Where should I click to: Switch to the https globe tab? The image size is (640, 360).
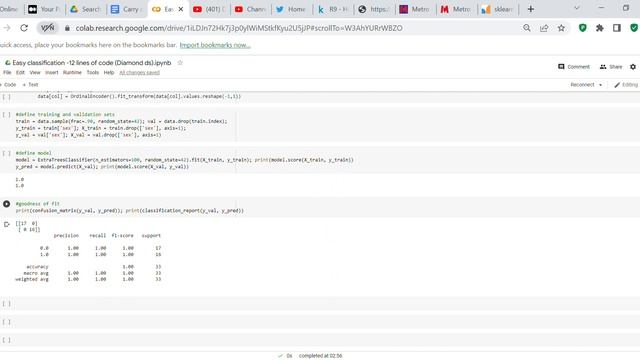(374, 9)
